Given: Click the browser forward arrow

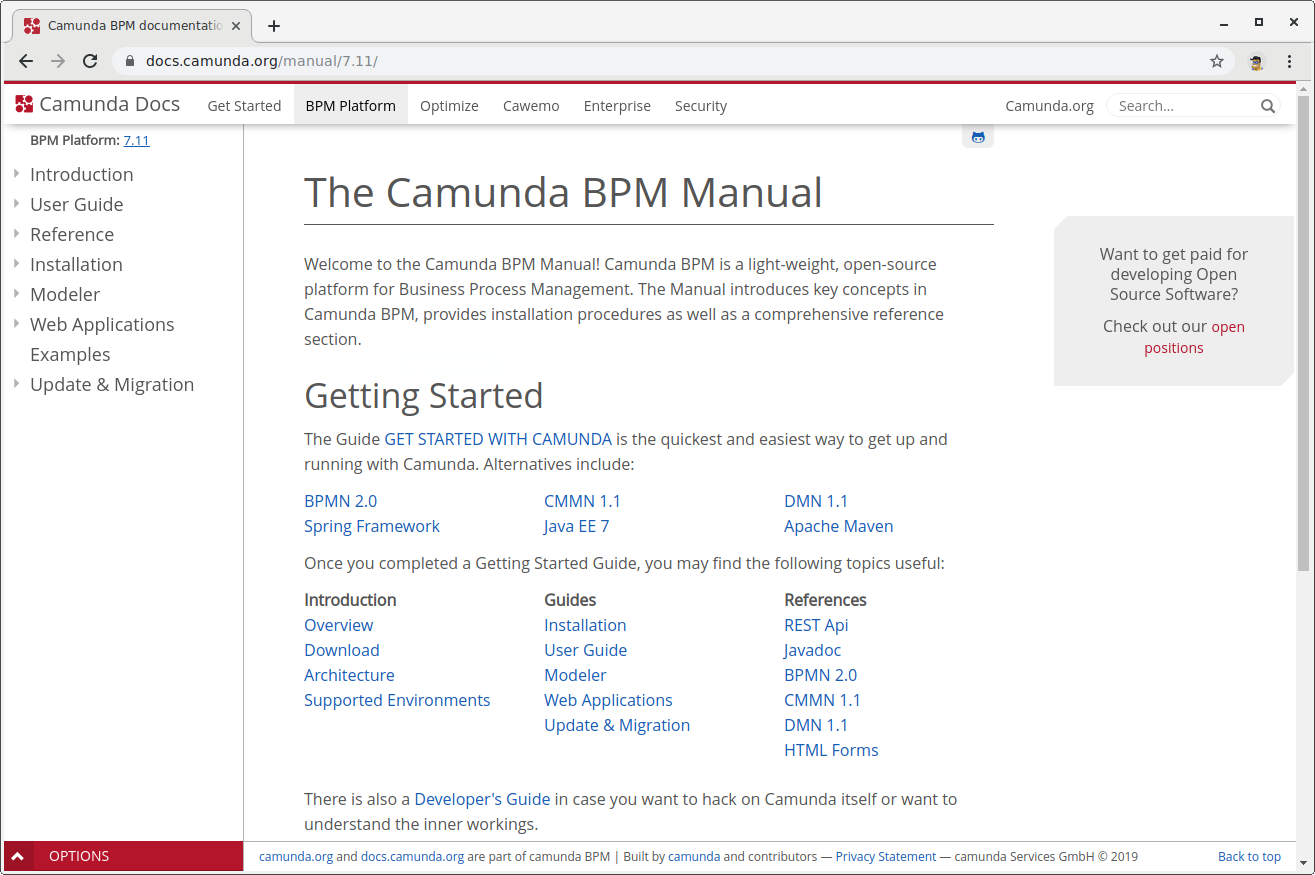Looking at the screenshot, I should 58,61.
